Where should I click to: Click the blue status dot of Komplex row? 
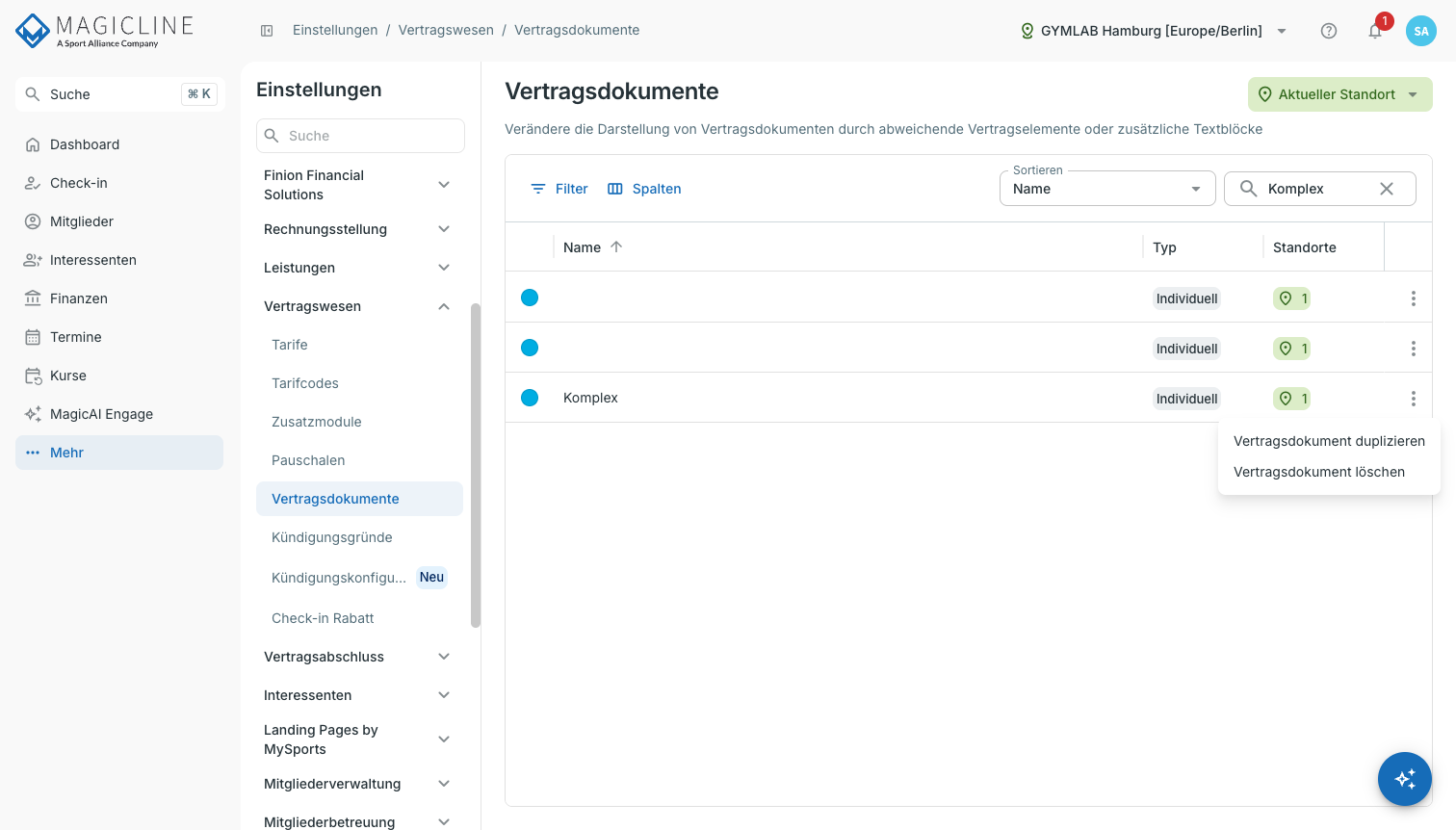click(x=530, y=398)
